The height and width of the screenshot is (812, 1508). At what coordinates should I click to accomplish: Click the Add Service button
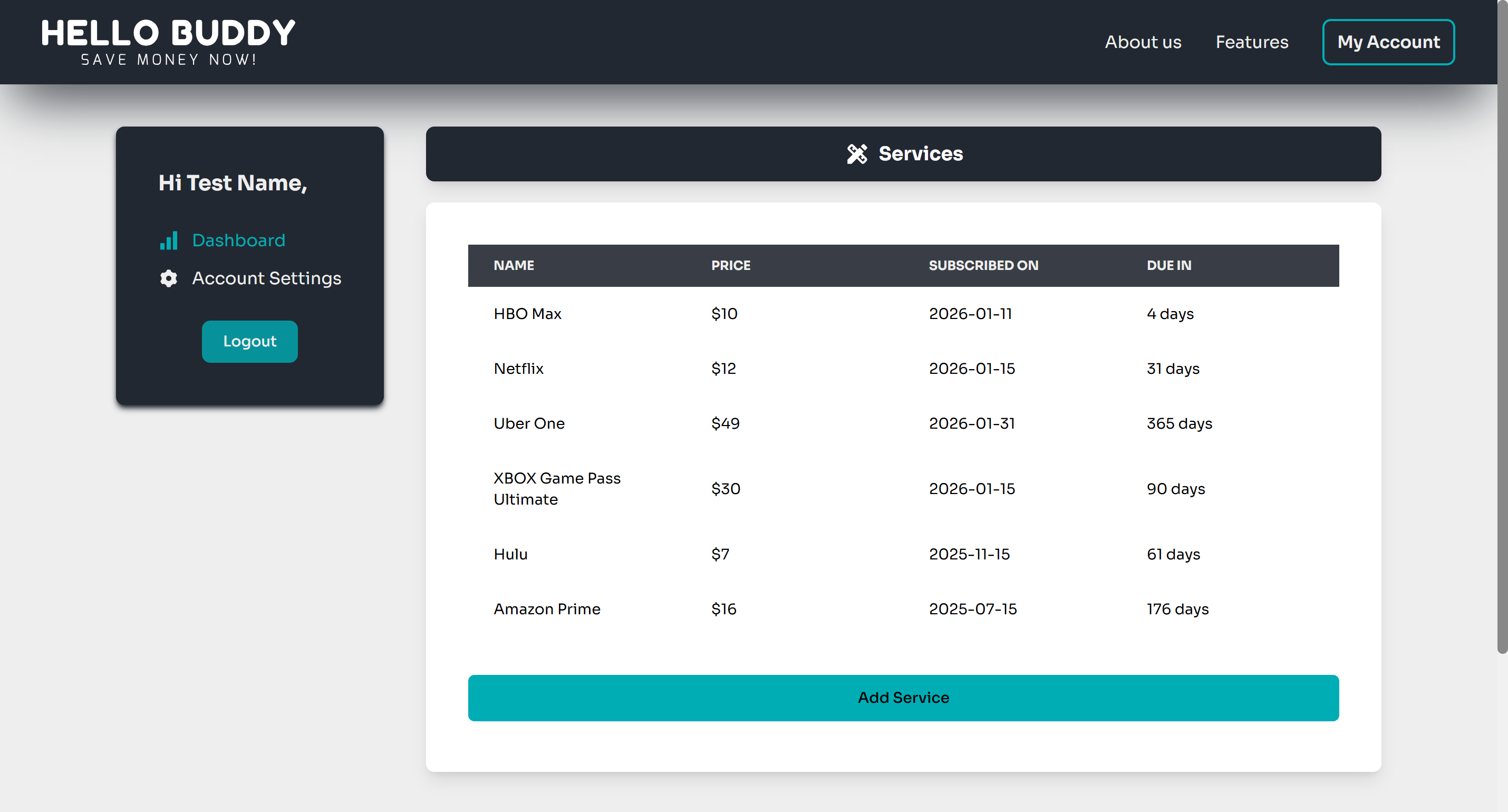(903, 698)
